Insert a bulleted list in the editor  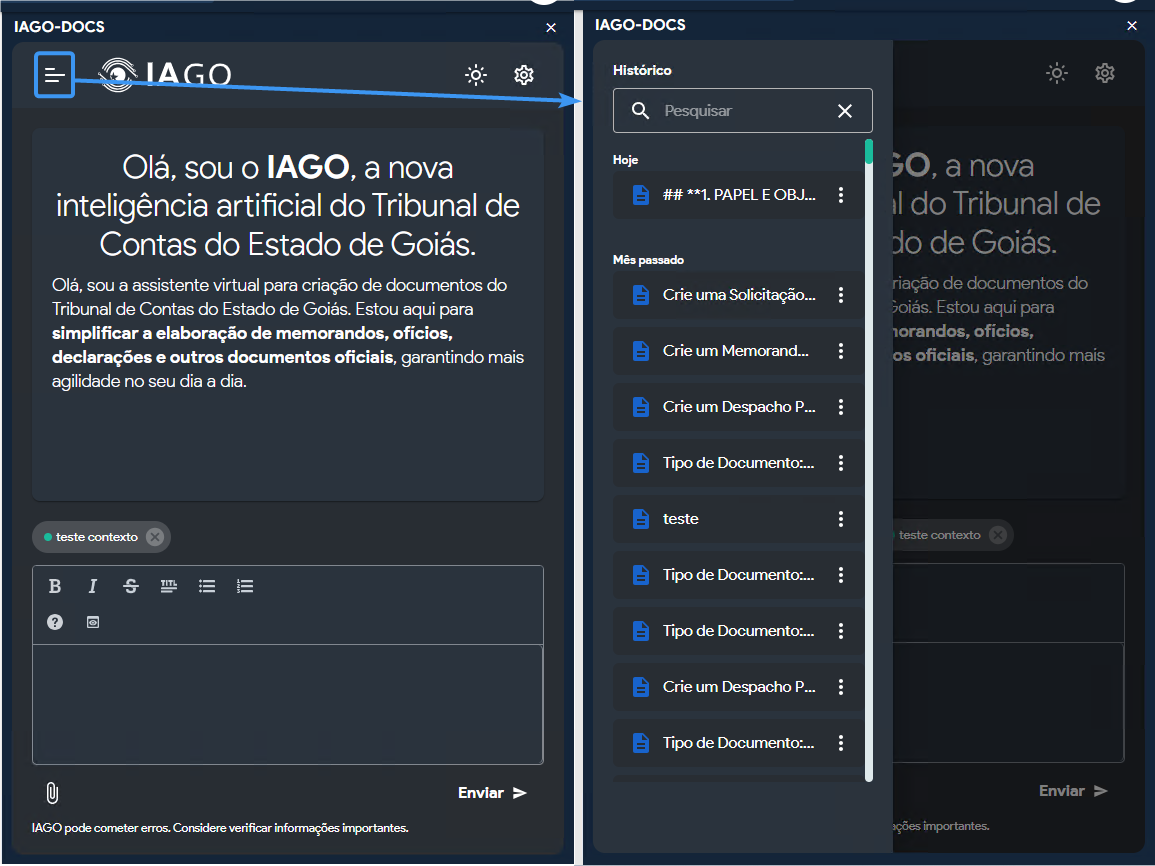pyautogui.click(x=207, y=586)
